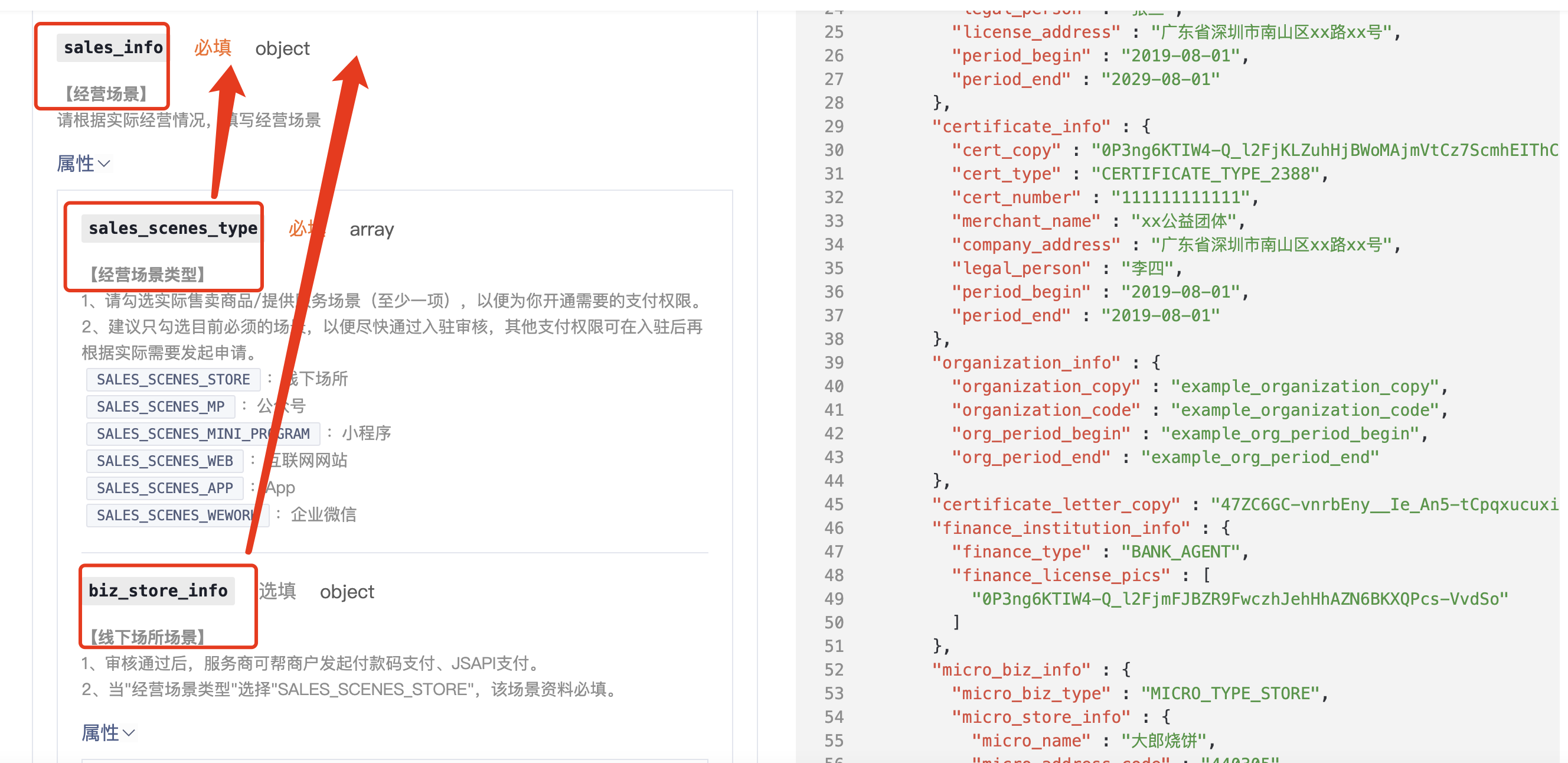Click the "finance_institution_info" key in the code
The height and width of the screenshot is (763, 1568).
point(1060,528)
